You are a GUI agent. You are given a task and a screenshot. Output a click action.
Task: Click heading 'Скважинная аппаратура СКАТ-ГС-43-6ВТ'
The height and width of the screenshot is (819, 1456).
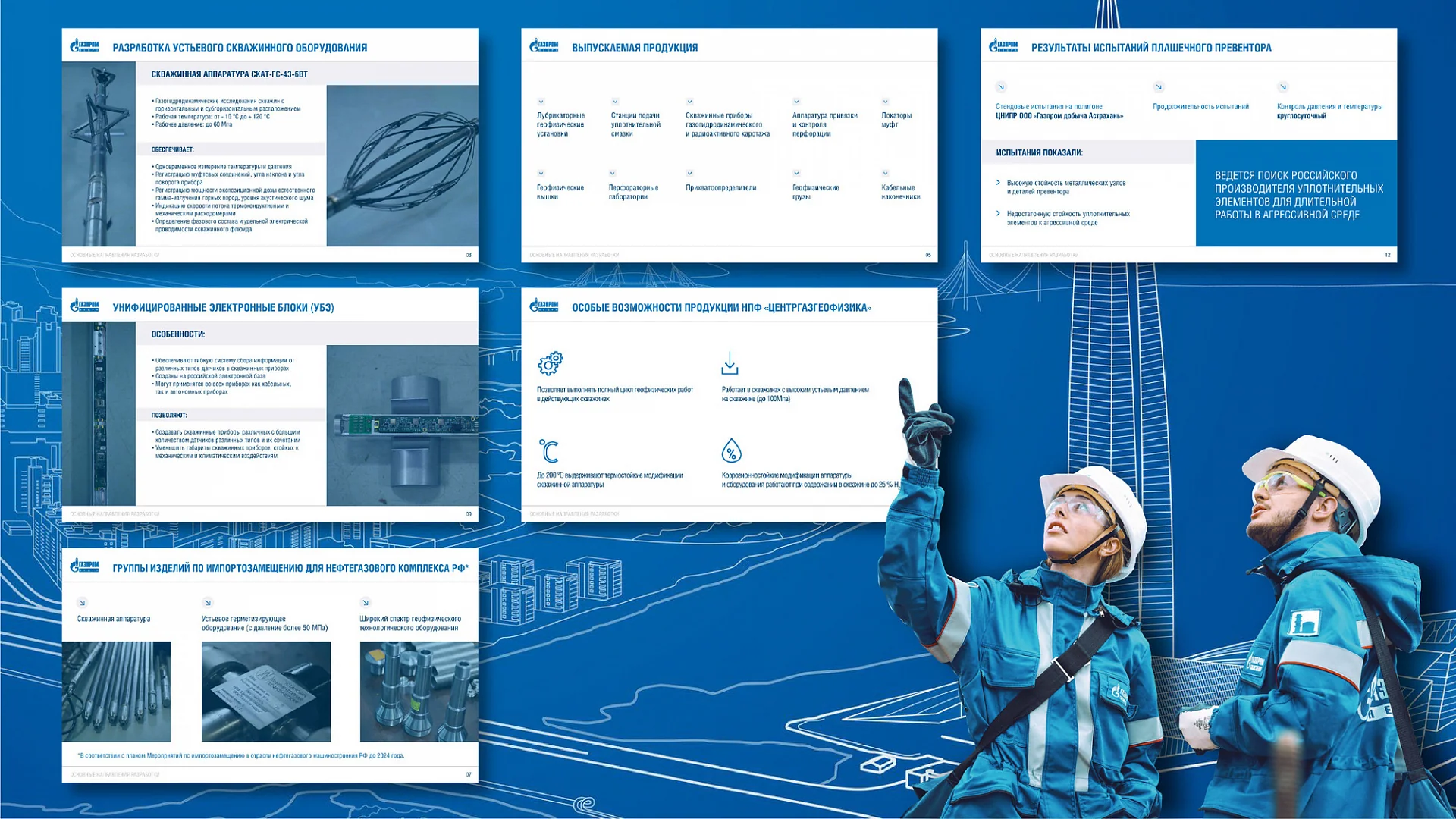pos(229,74)
